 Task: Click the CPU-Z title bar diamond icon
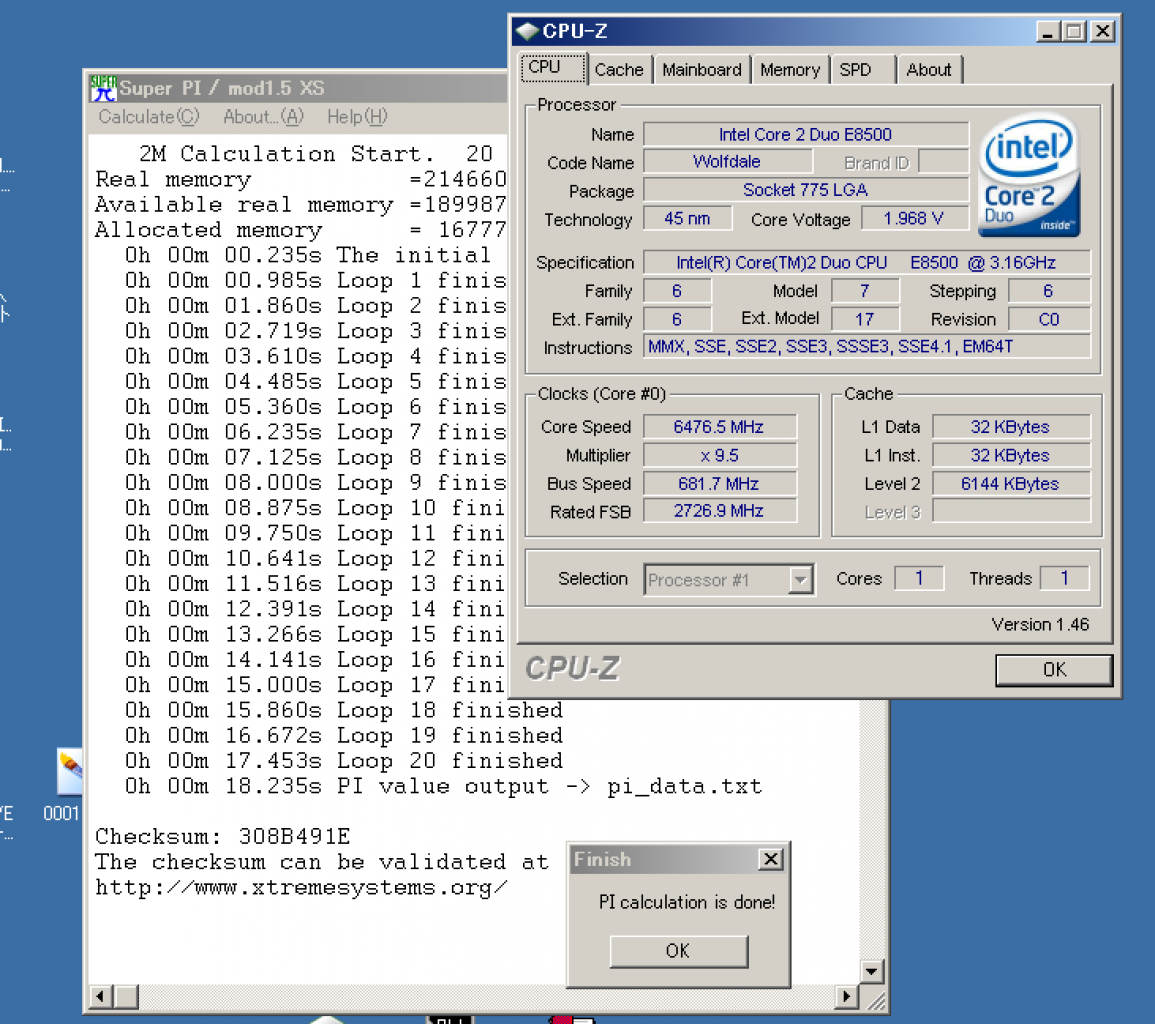click(x=527, y=31)
